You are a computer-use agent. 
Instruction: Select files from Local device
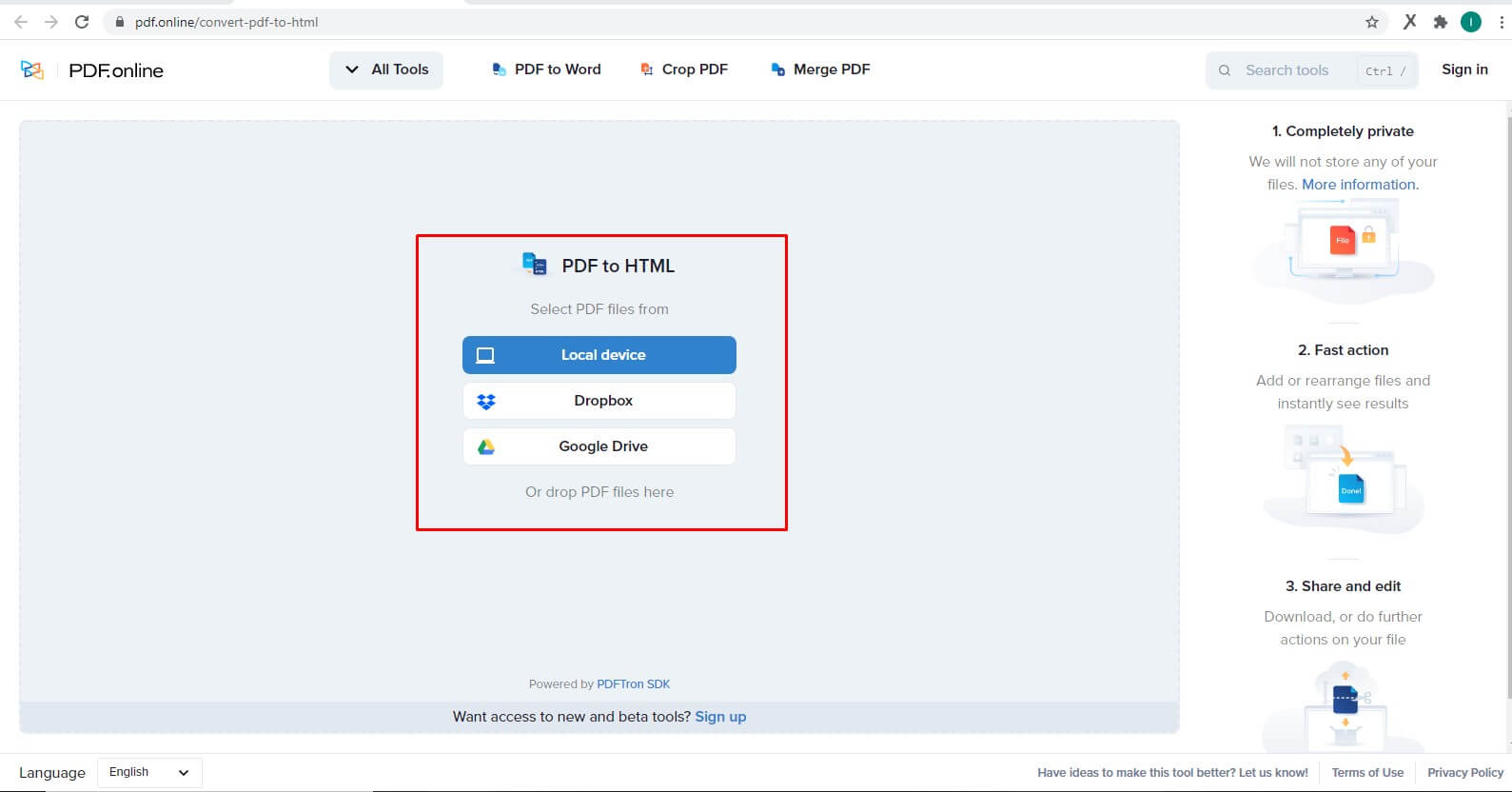click(599, 355)
